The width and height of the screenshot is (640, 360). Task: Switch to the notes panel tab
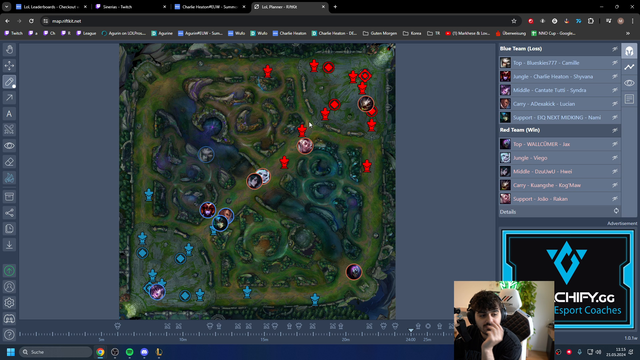tap(629, 99)
